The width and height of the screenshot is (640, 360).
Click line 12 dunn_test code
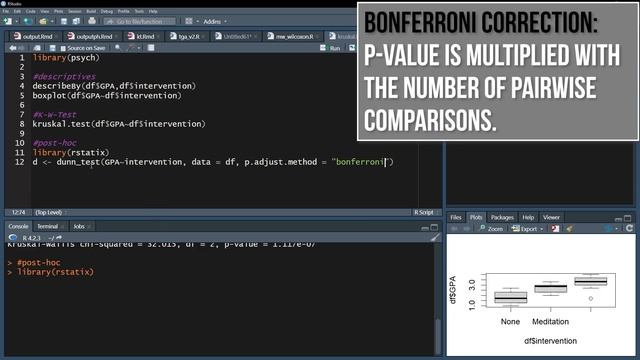click(213, 162)
